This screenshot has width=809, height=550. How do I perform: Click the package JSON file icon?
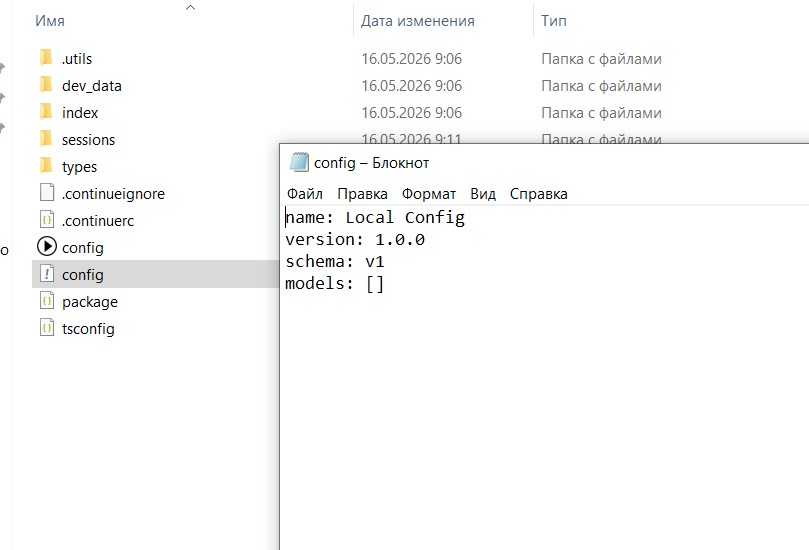click(47, 301)
